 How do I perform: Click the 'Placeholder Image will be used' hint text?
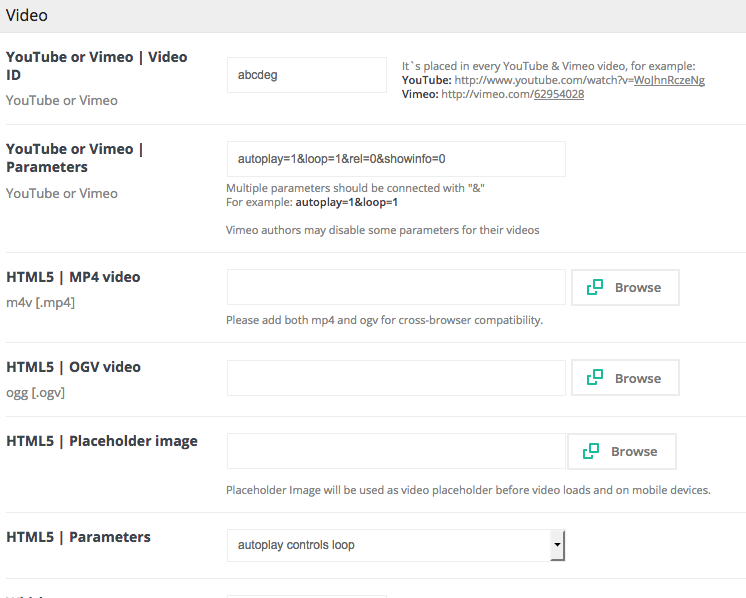pos(468,490)
